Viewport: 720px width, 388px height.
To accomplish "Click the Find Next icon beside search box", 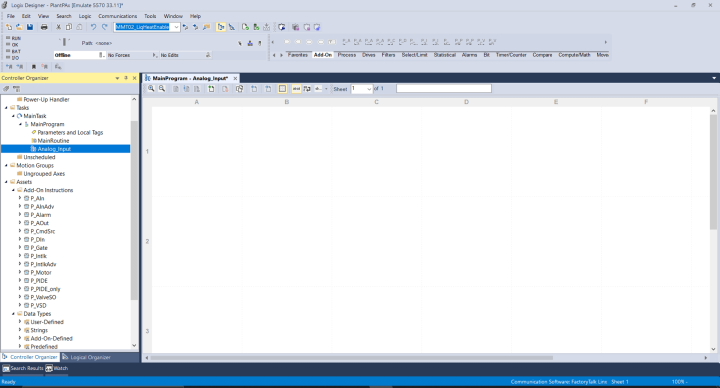I will (196, 27).
